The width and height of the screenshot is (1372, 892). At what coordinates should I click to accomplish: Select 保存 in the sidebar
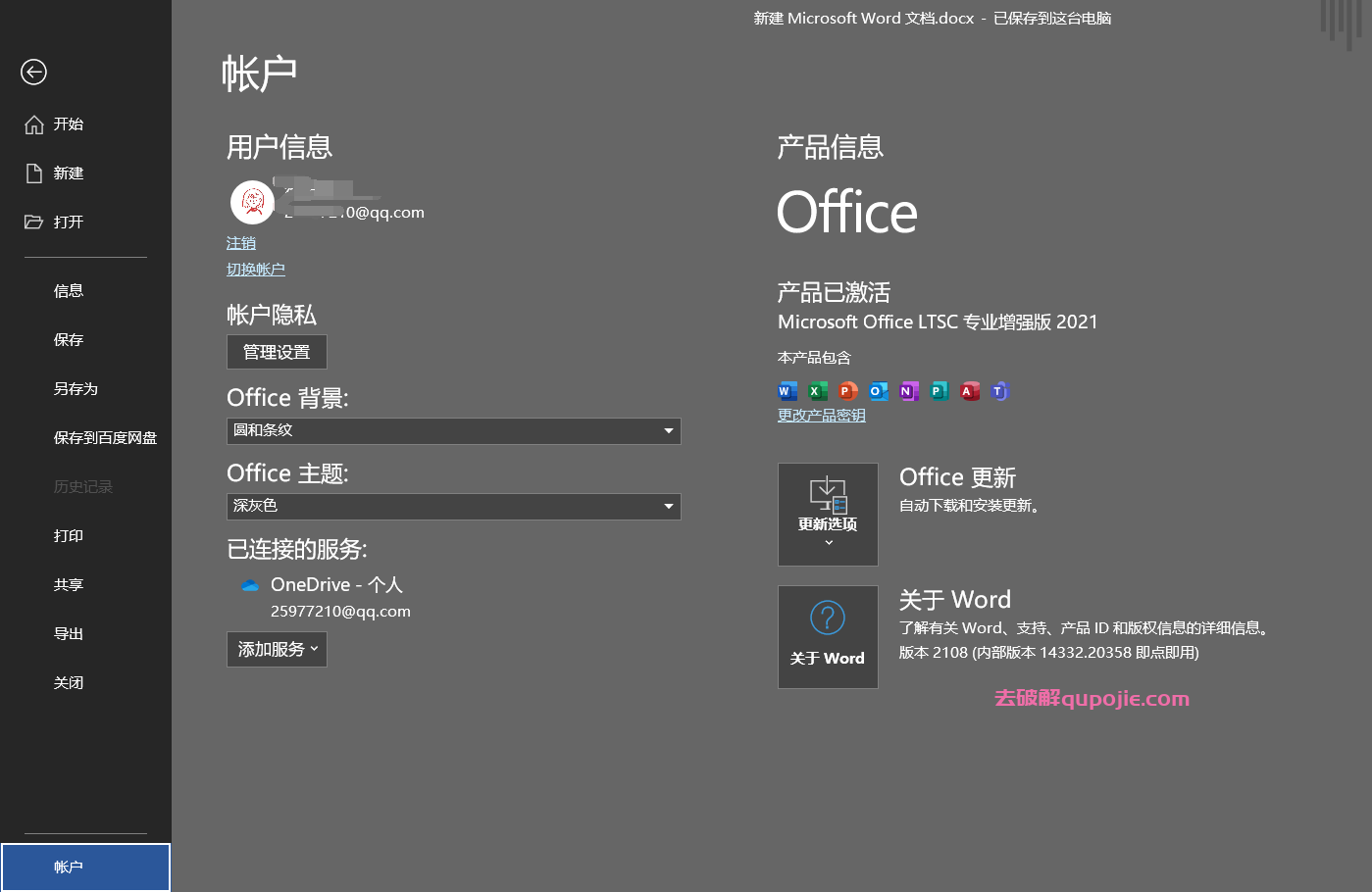[x=69, y=340]
